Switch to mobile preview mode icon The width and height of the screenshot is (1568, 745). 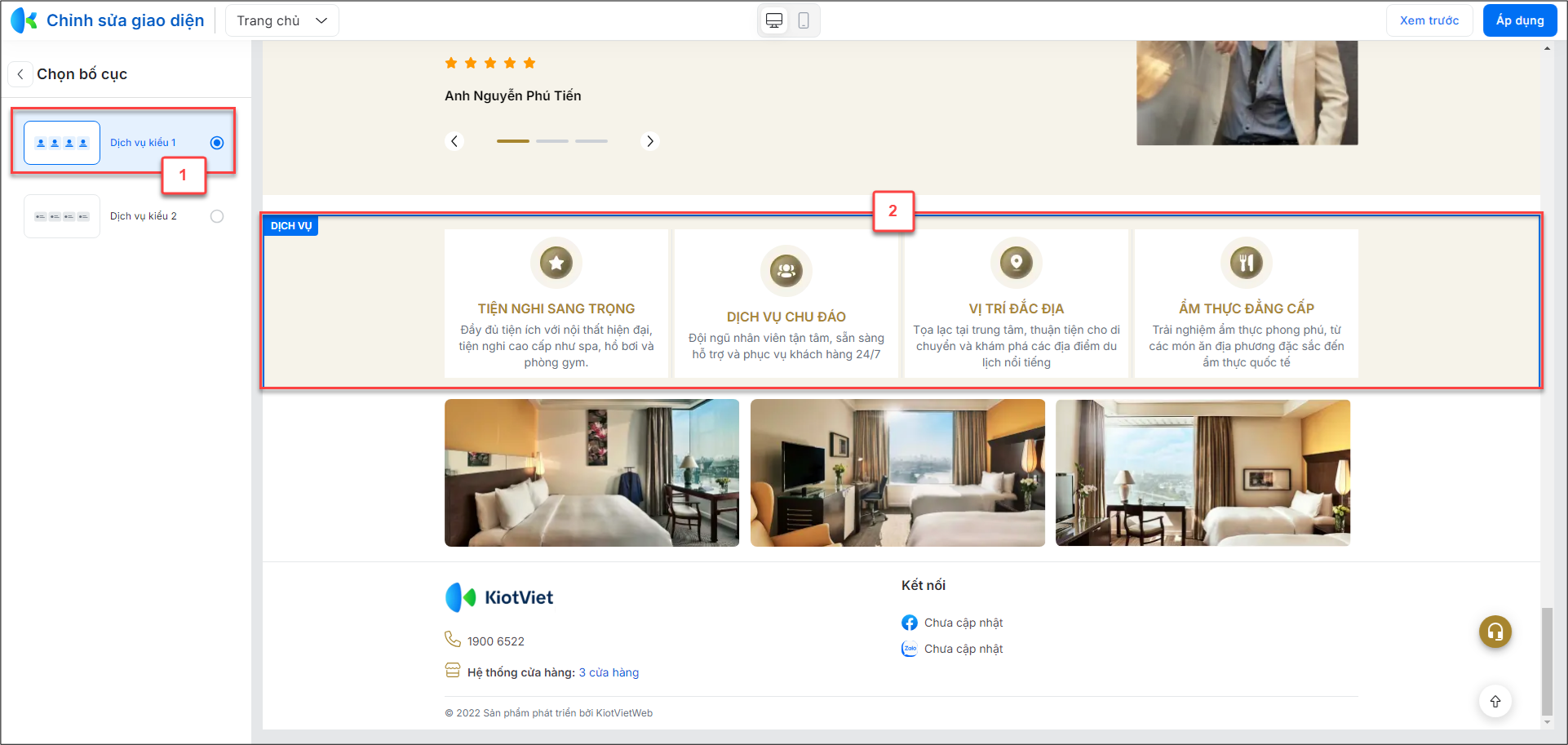804,20
